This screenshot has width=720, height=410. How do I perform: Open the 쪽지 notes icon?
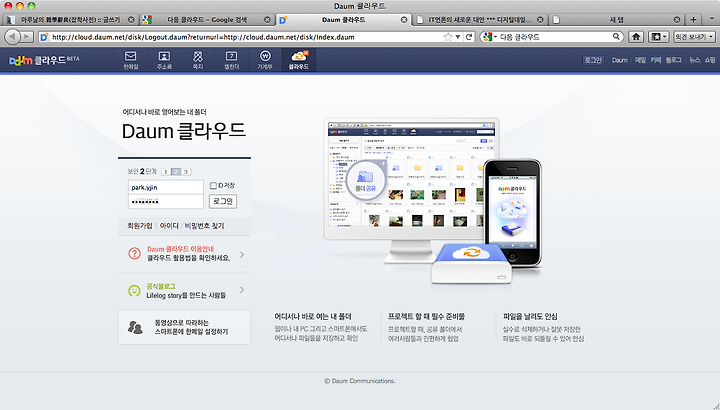coord(197,60)
